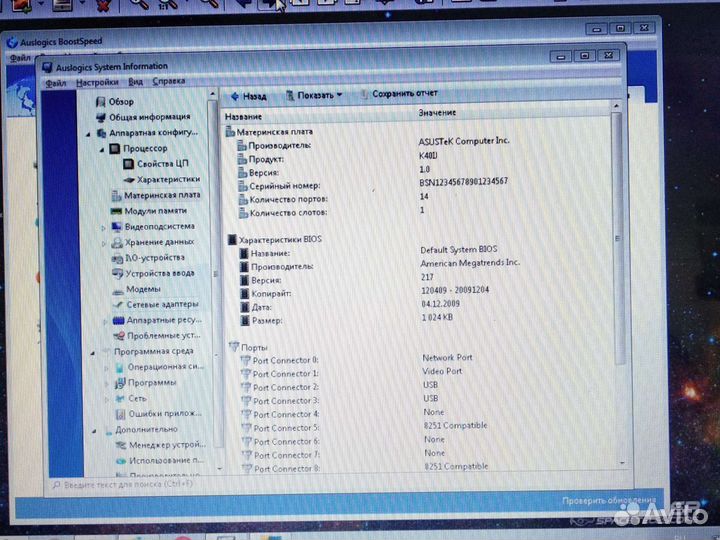The width and height of the screenshot is (720, 540).
Task: Expand the Аппаратные ресурсы node
Action: coord(105,322)
